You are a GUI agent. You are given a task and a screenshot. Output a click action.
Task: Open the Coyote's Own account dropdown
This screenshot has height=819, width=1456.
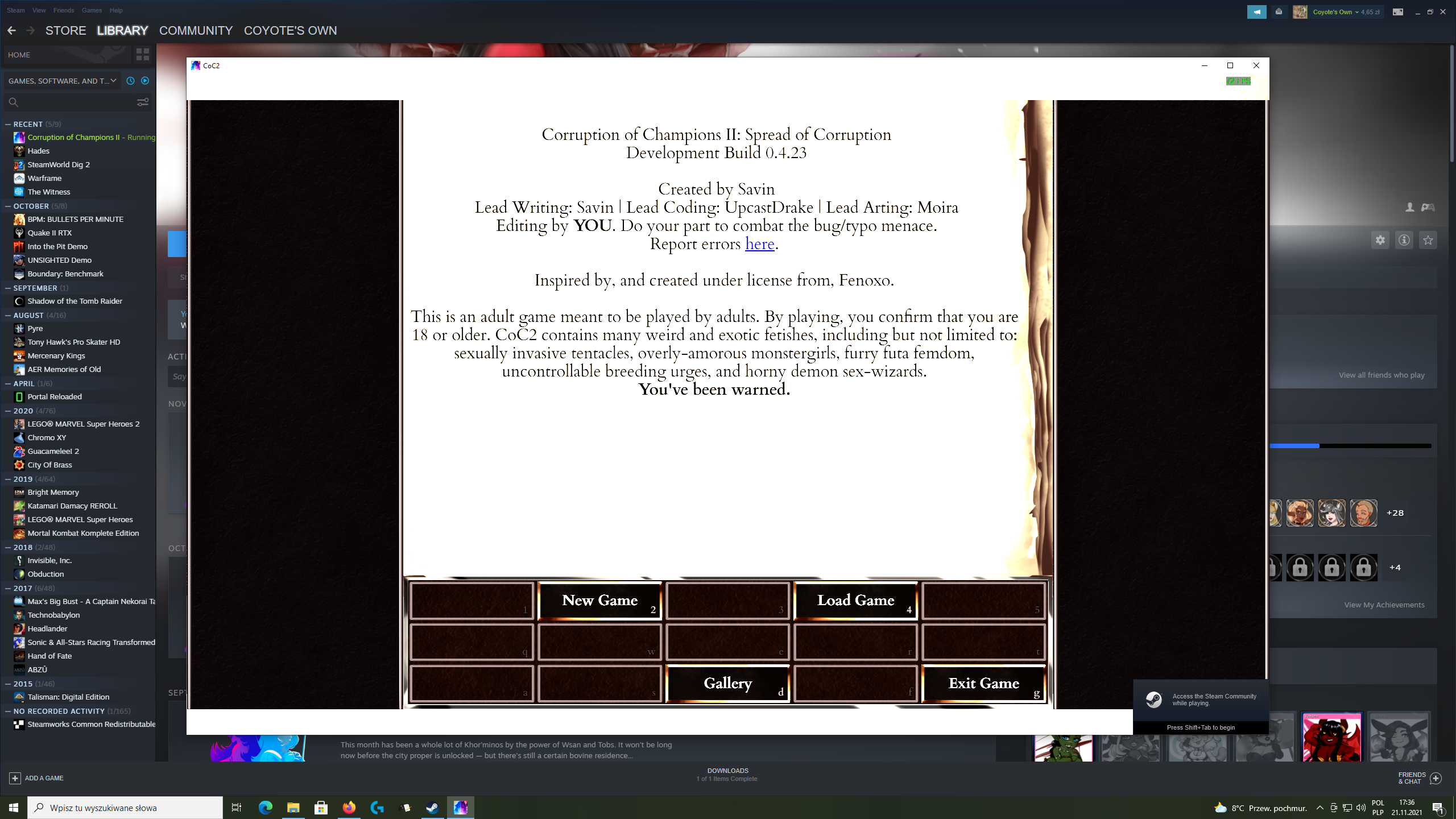[1346, 12]
